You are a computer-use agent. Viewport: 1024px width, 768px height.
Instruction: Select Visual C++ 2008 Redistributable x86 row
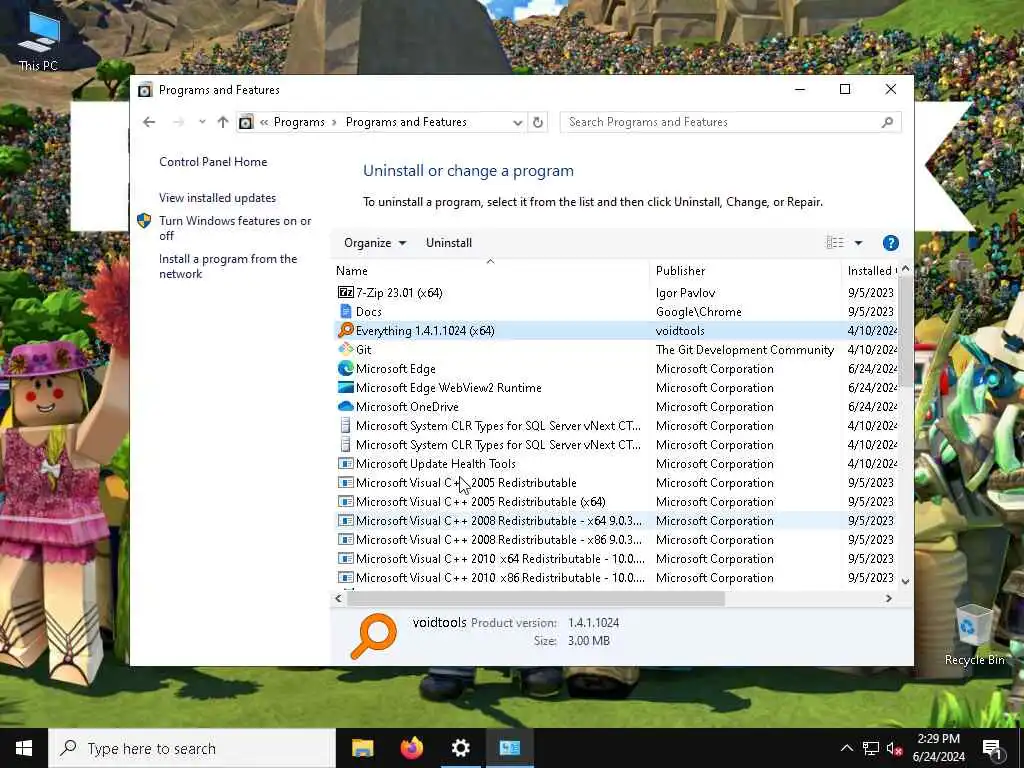pyautogui.click(x=614, y=539)
